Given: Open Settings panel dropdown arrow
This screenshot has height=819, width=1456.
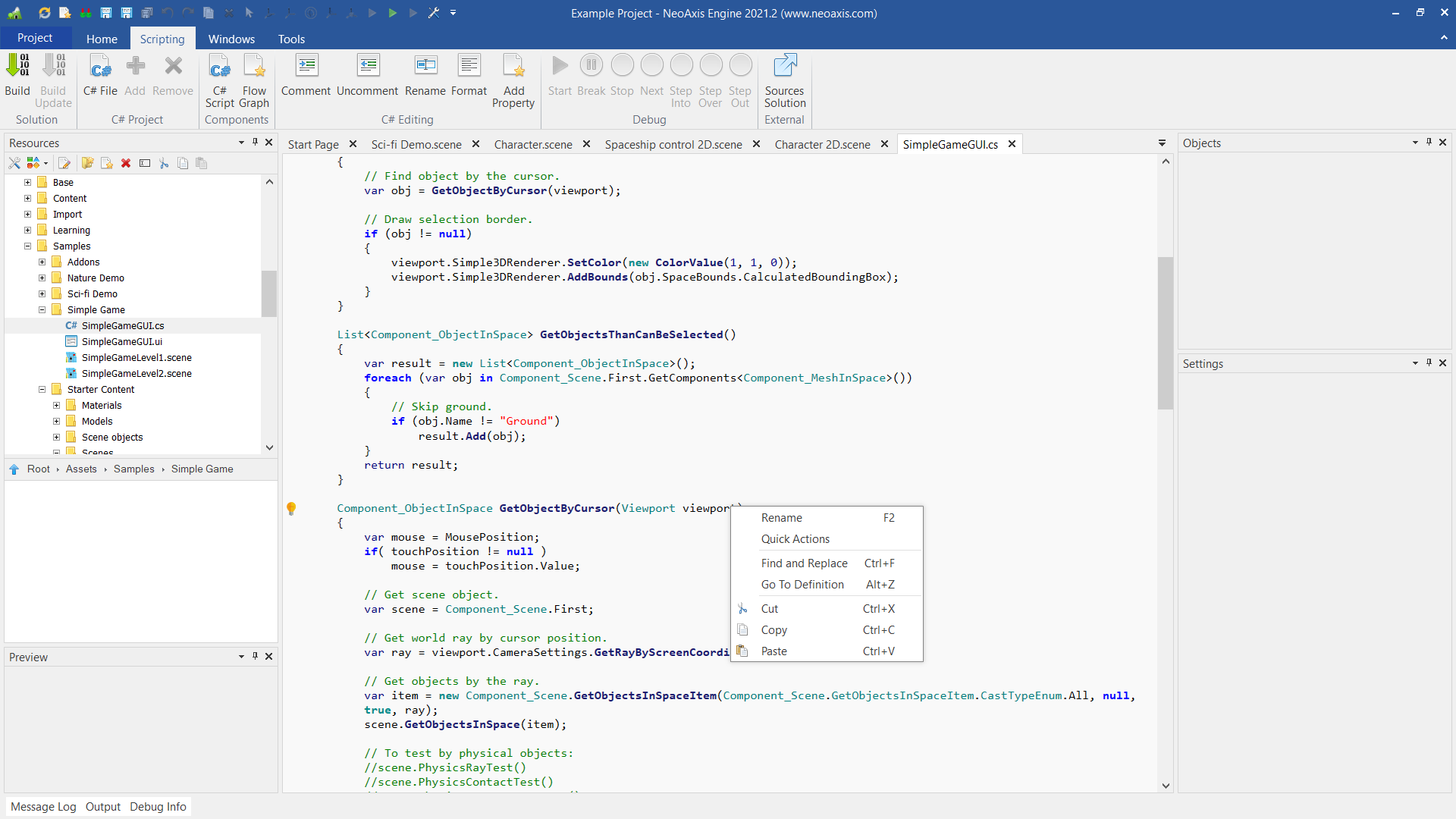Looking at the screenshot, I should point(1415,363).
